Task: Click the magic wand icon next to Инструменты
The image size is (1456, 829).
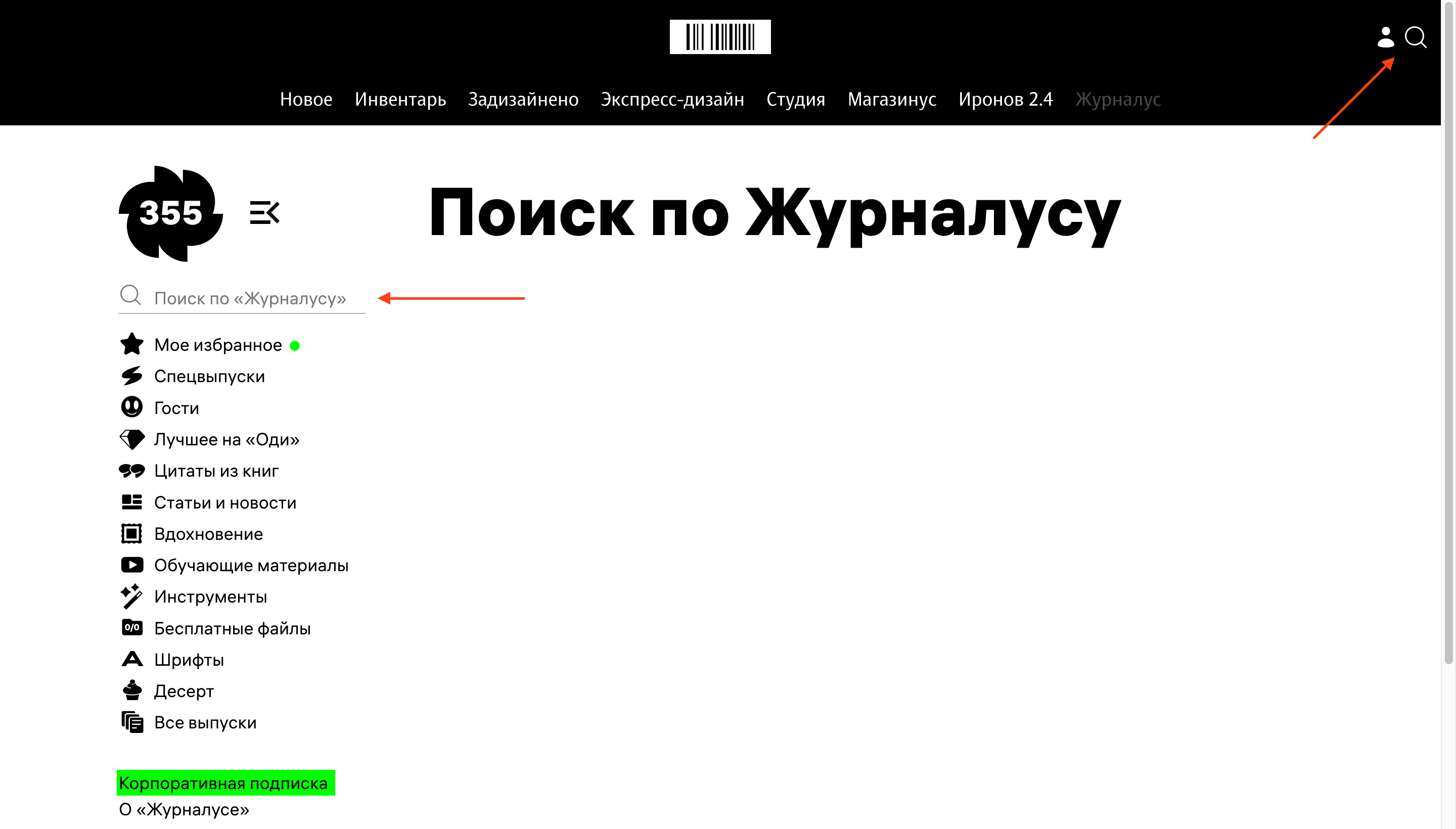Action: pos(131,596)
